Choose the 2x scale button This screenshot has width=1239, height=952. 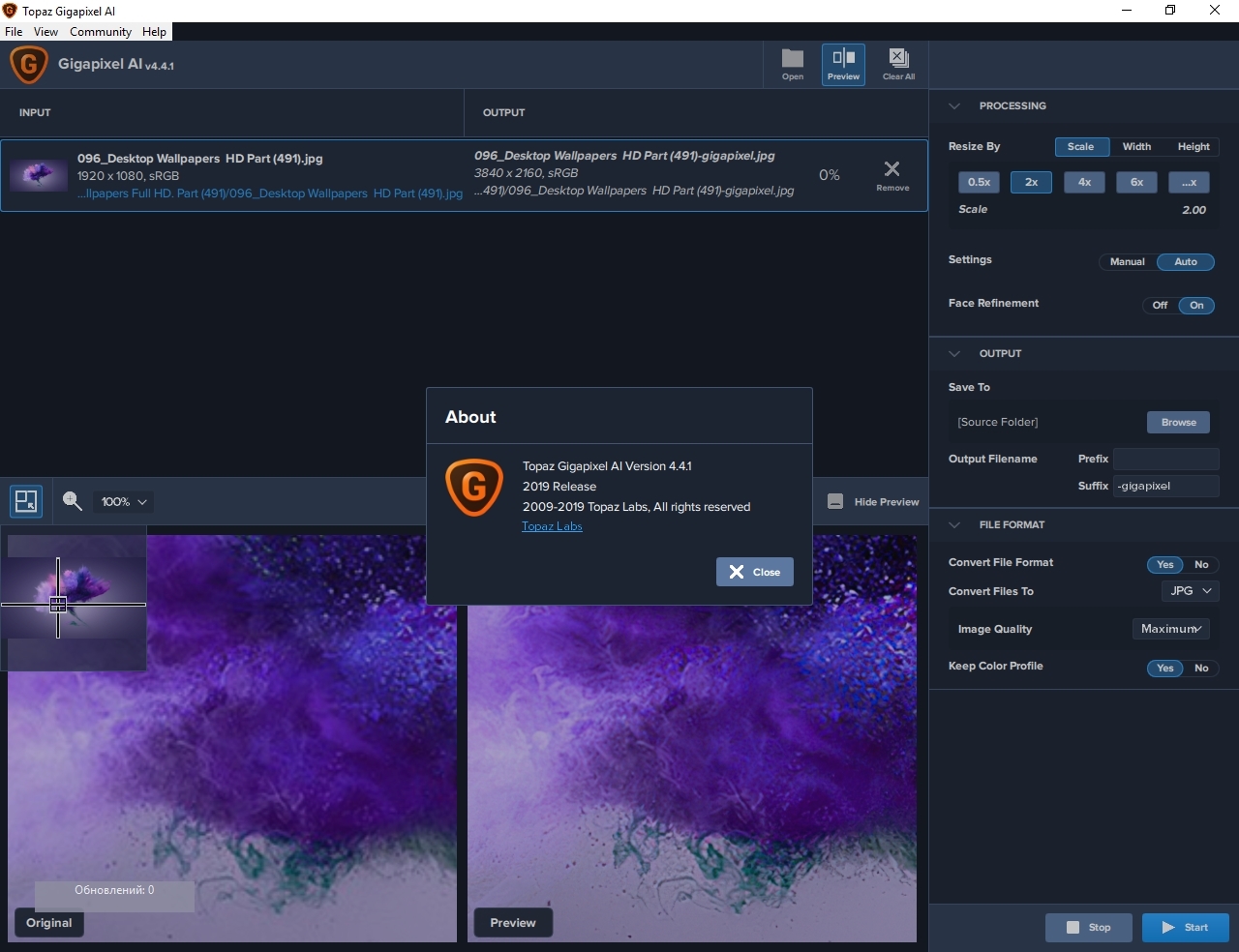1032,182
